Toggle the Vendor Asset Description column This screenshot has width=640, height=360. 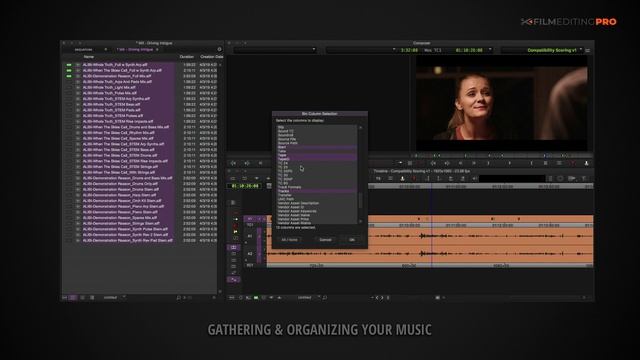coord(316,203)
